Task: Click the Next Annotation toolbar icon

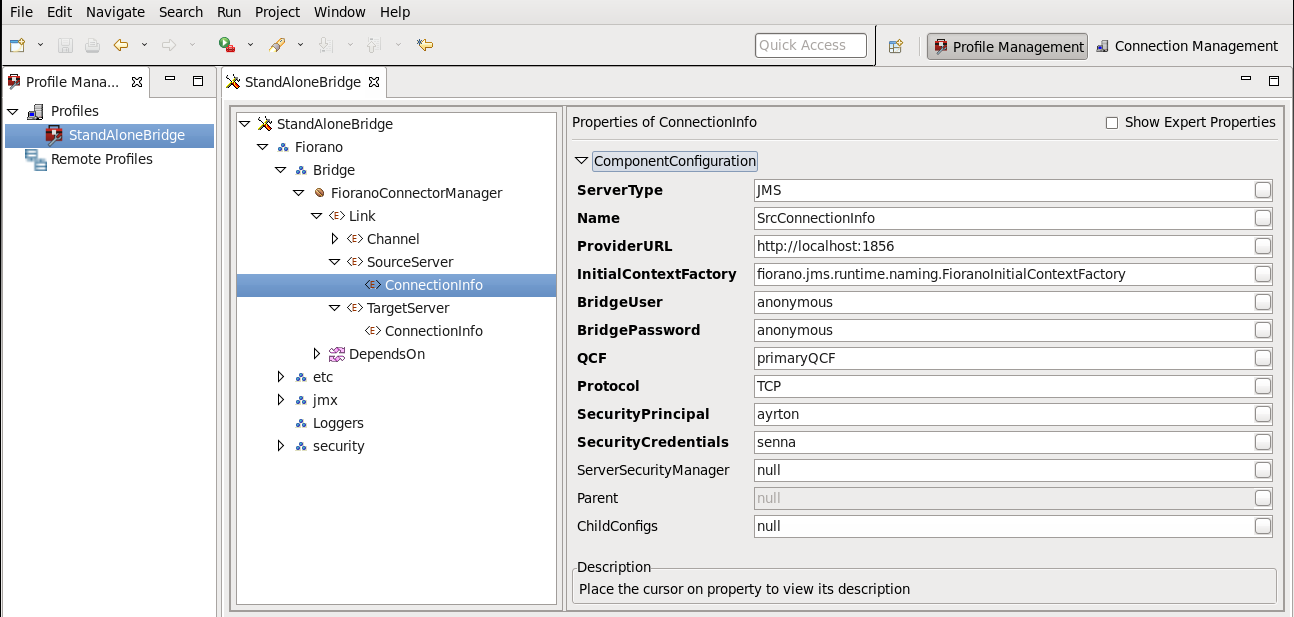Action: 325,45
